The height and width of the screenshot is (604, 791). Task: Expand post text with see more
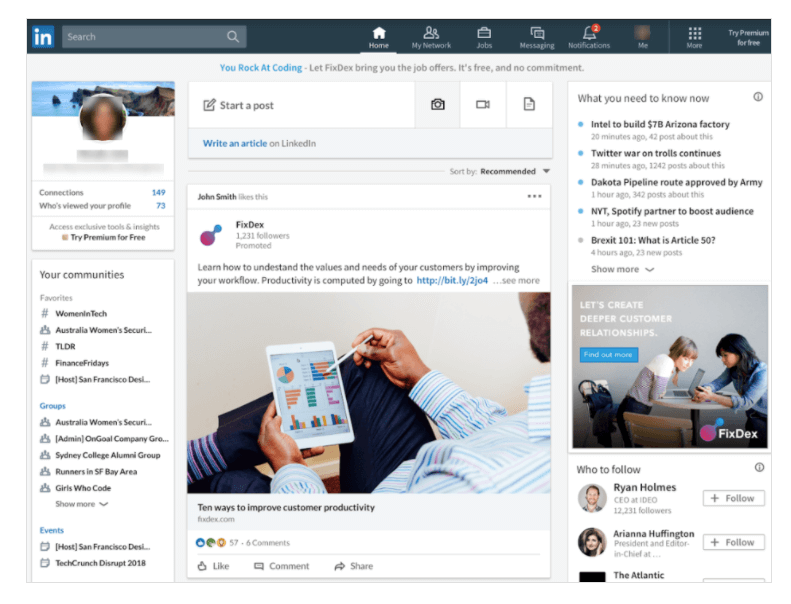point(517,281)
